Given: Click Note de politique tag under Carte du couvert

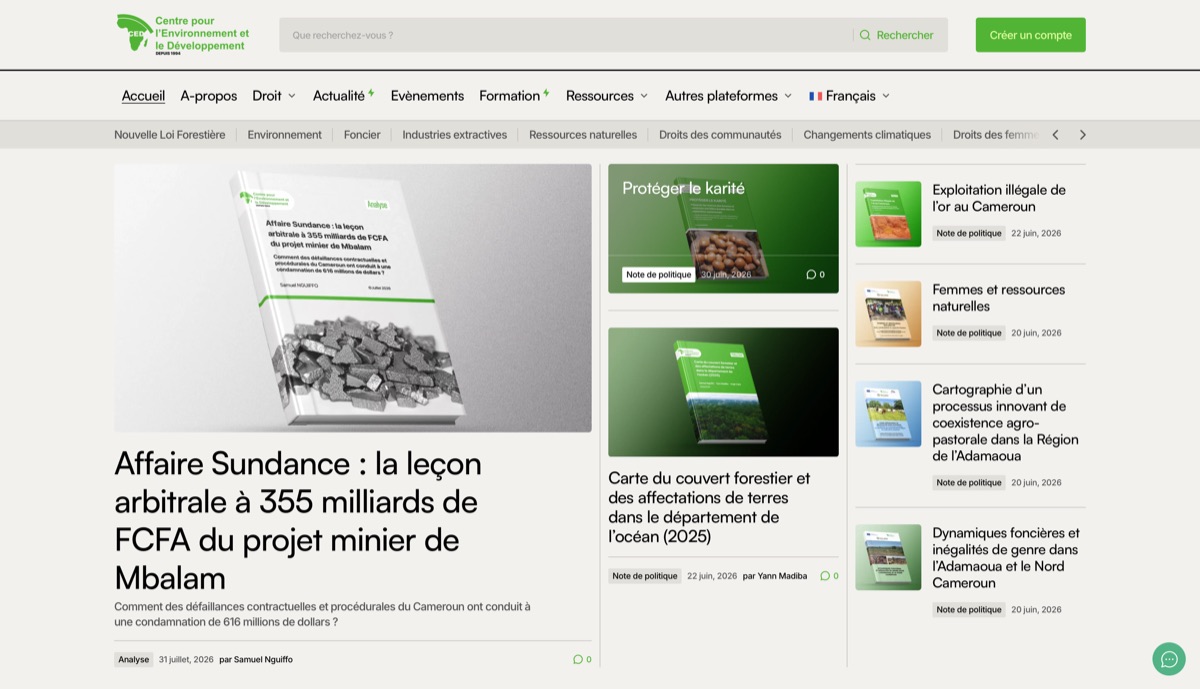Looking at the screenshot, I should (x=645, y=576).
